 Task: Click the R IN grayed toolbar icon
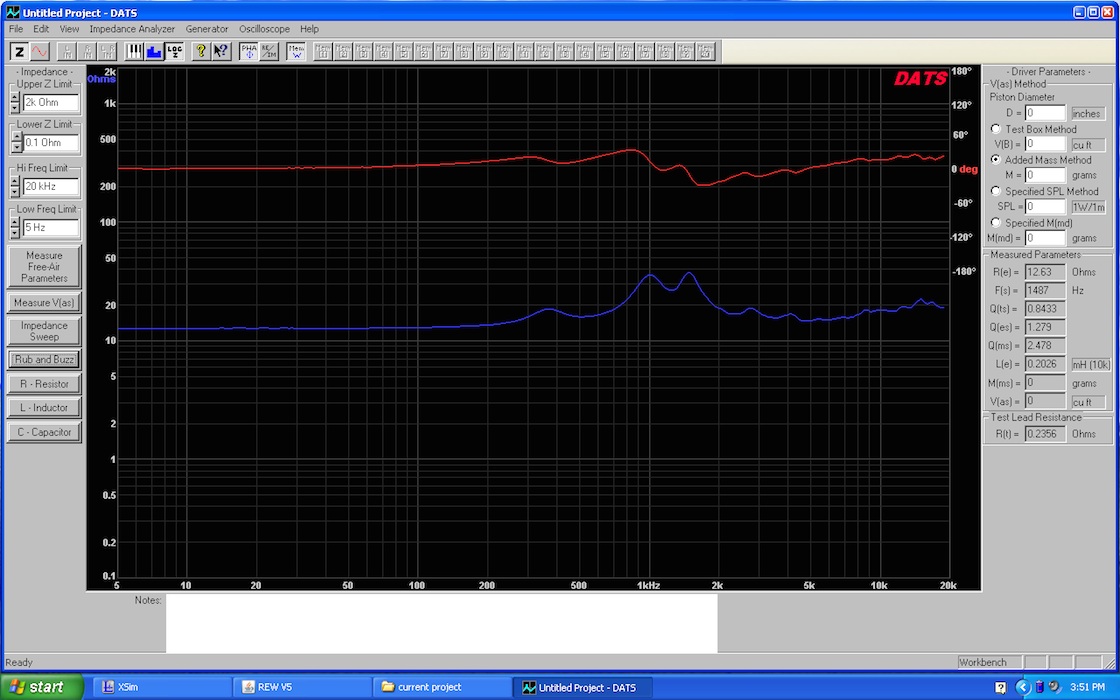coord(87,51)
